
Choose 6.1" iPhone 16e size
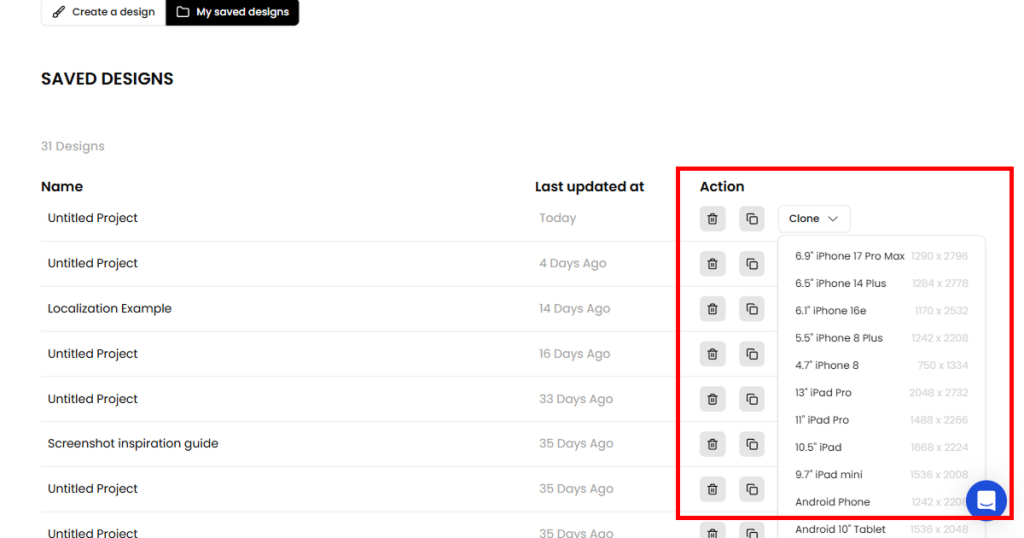point(881,311)
